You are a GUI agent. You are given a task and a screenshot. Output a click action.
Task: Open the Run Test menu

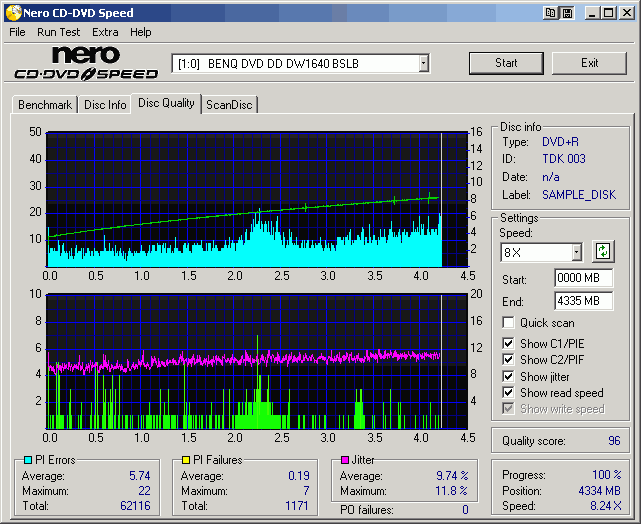pyautogui.click(x=59, y=32)
